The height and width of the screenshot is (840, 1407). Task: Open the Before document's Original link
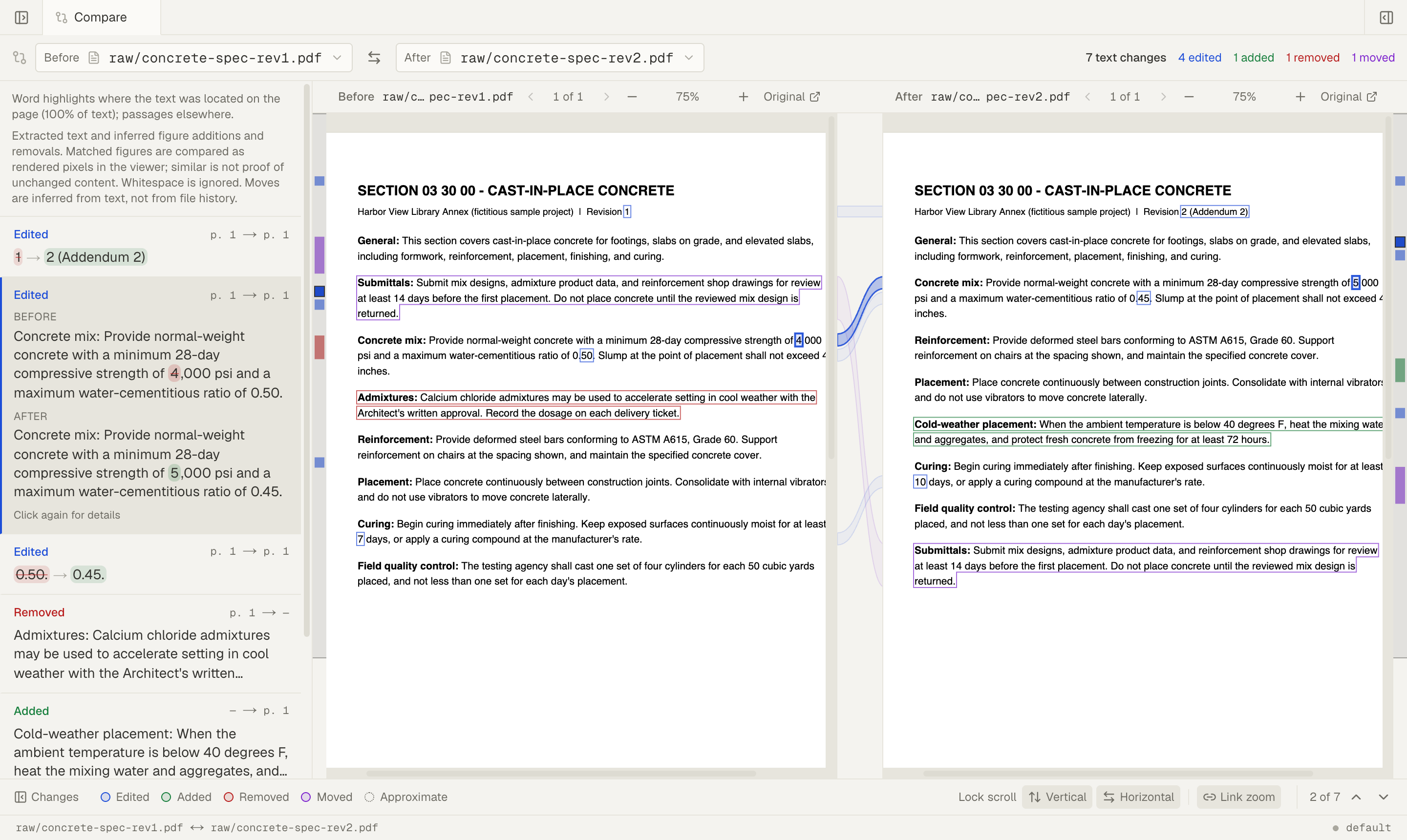[791, 97]
